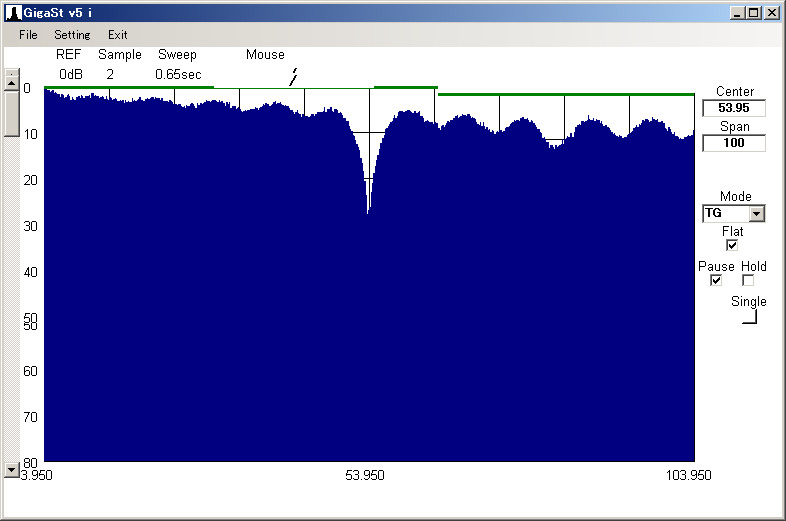Open the File menu
This screenshot has width=786, height=521.
pos(27,34)
